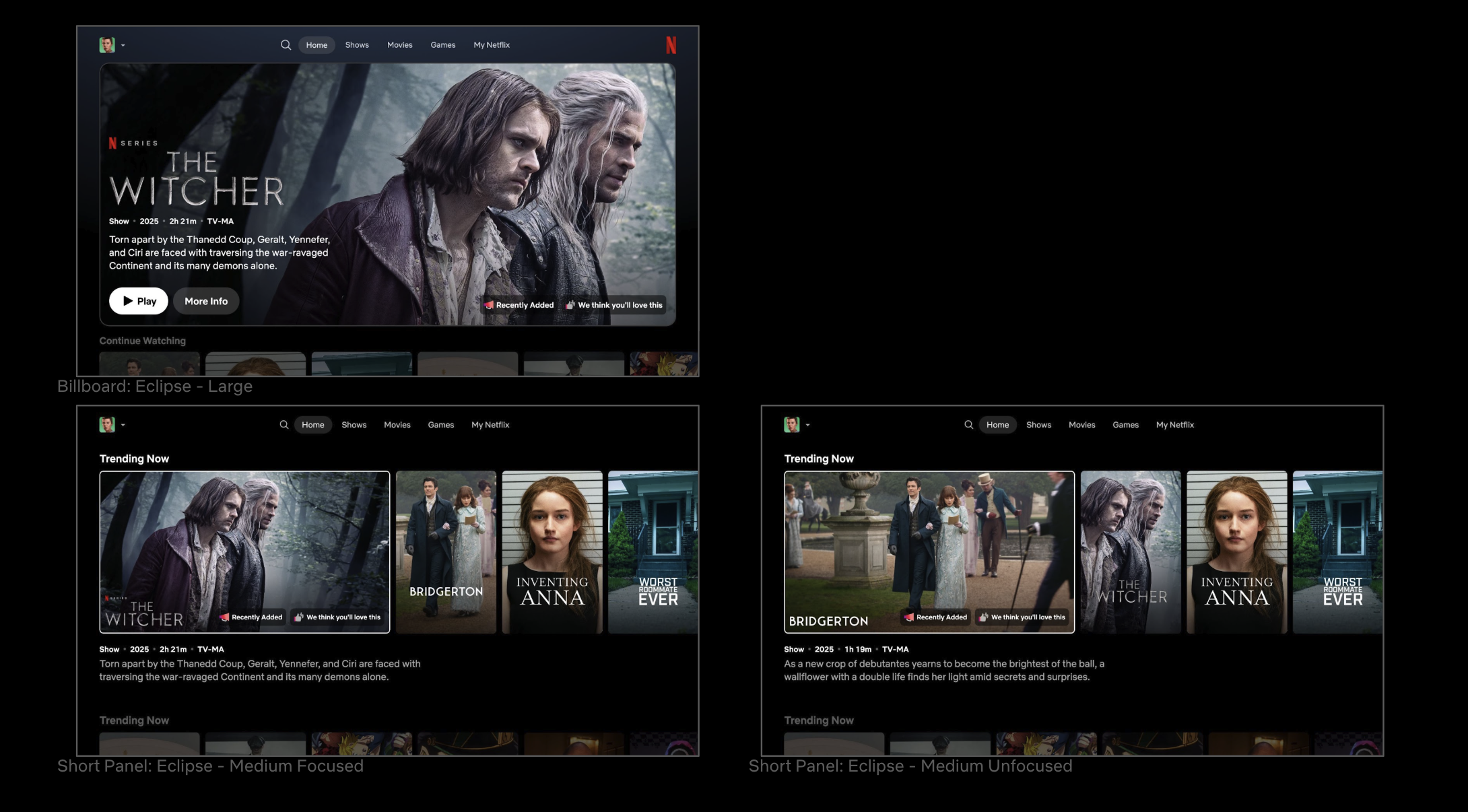Select Movies tab in Medium Focused panel
Viewport: 1468px width, 812px height.
tap(397, 425)
